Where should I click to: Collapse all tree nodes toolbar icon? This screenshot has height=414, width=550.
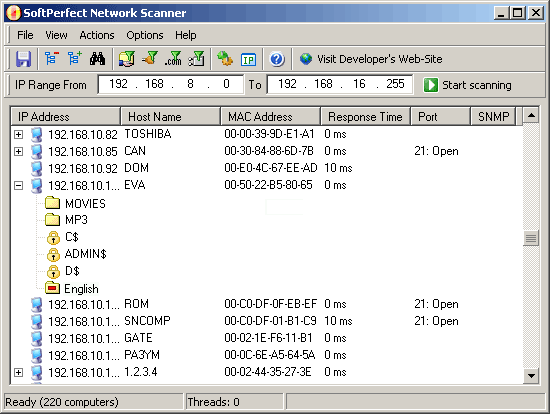pos(52,59)
